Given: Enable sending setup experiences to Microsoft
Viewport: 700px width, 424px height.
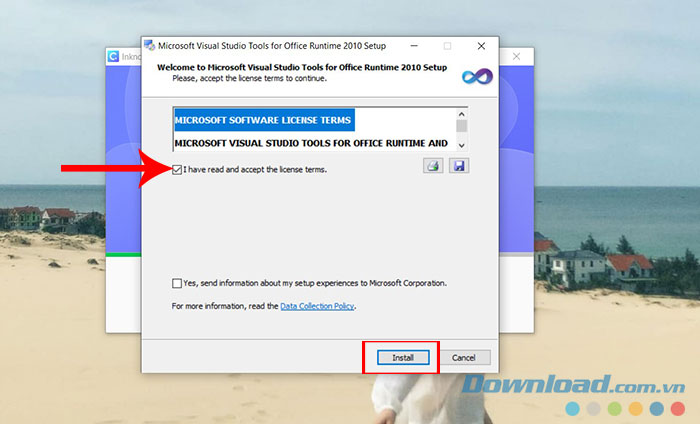Looking at the screenshot, I should tap(177, 283).
